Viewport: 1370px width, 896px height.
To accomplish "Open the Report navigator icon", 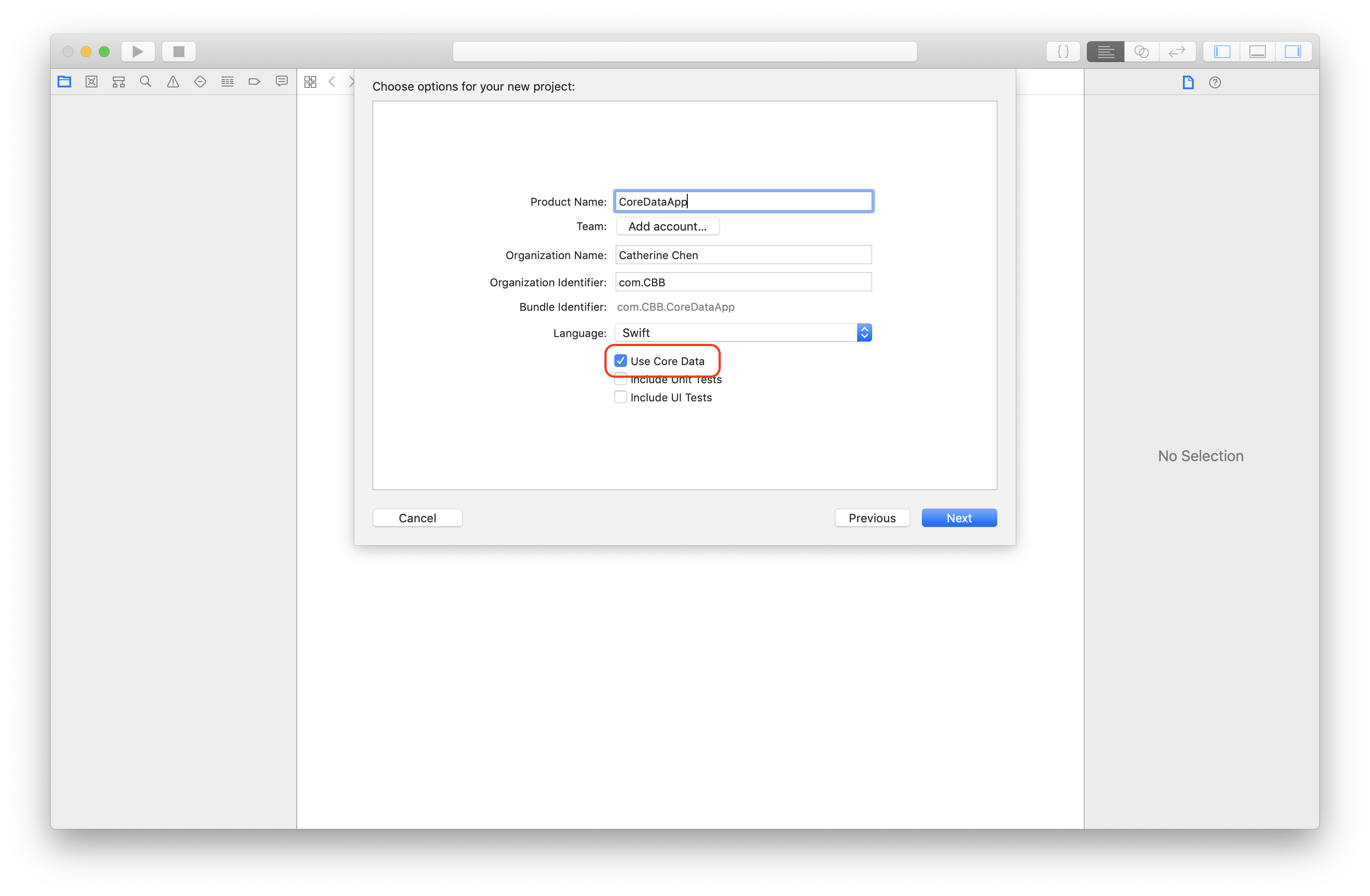I will [281, 82].
